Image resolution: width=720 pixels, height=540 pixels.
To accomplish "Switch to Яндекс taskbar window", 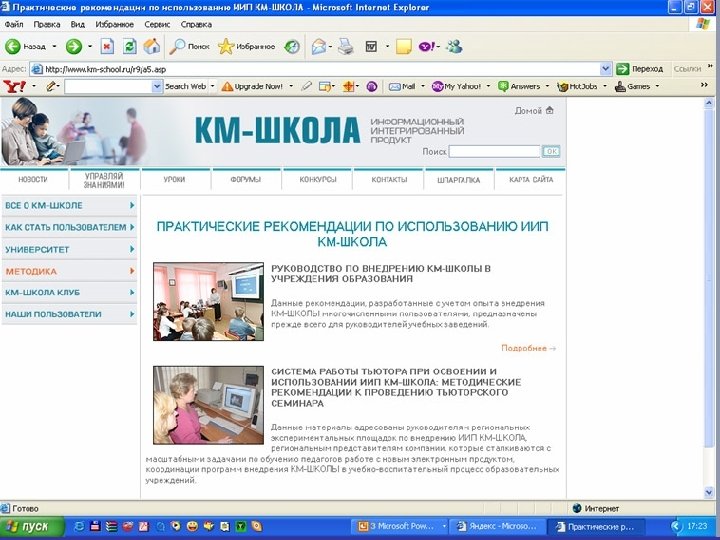I will coord(498,526).
